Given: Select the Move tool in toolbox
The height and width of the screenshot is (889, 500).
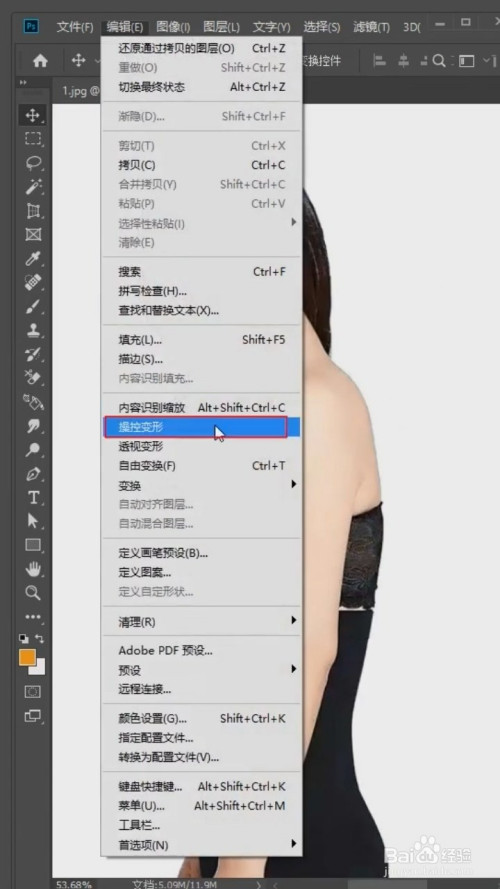Looking at the screenshot, I should pyautogui.click(x=33, y=115).
